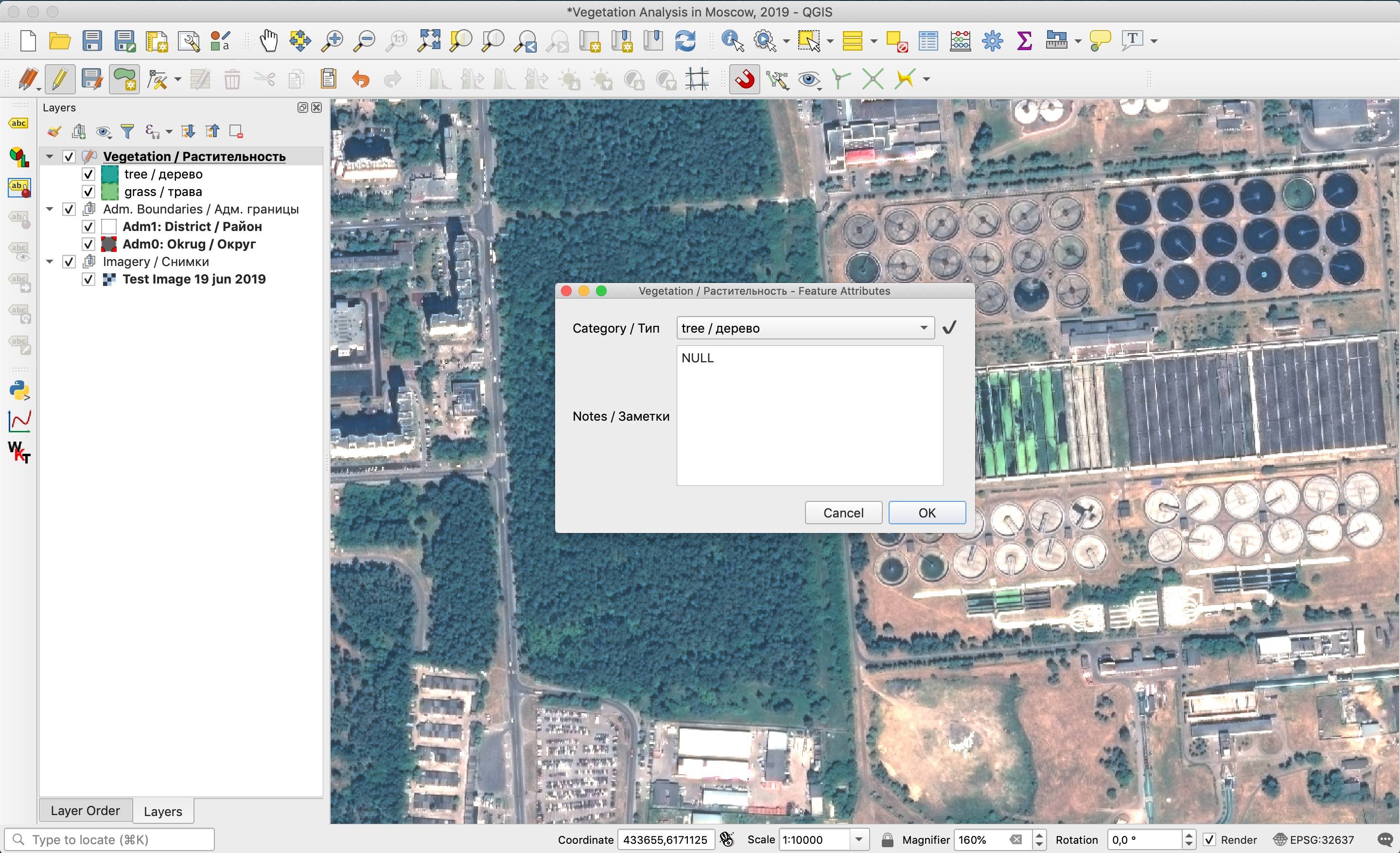Uncheck the grass / трава category
This screenshot has width=1400, height=853.
88,192
